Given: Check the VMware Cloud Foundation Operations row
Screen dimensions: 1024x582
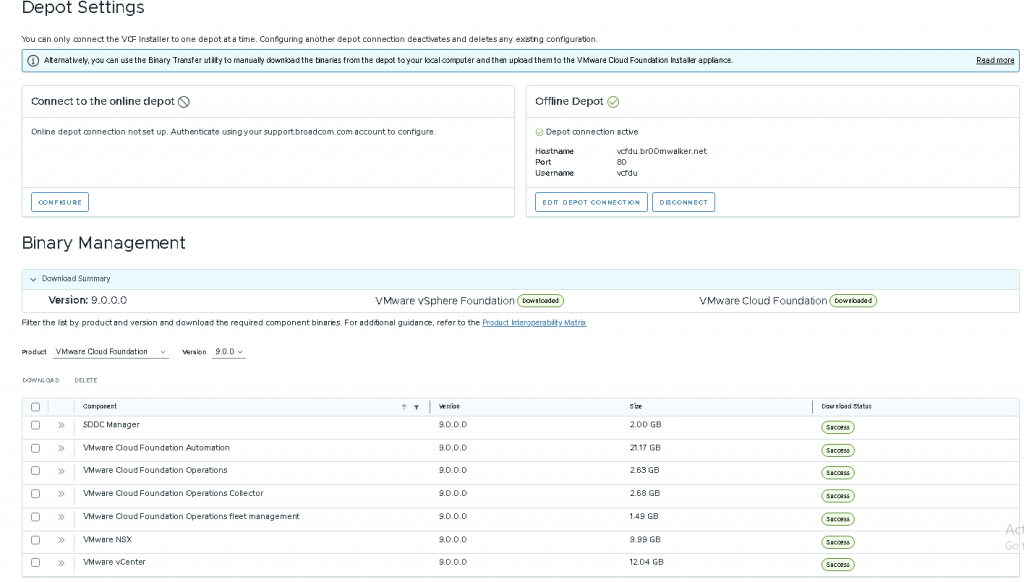Looking at the screenshot, I should click(x=35, y=471).
